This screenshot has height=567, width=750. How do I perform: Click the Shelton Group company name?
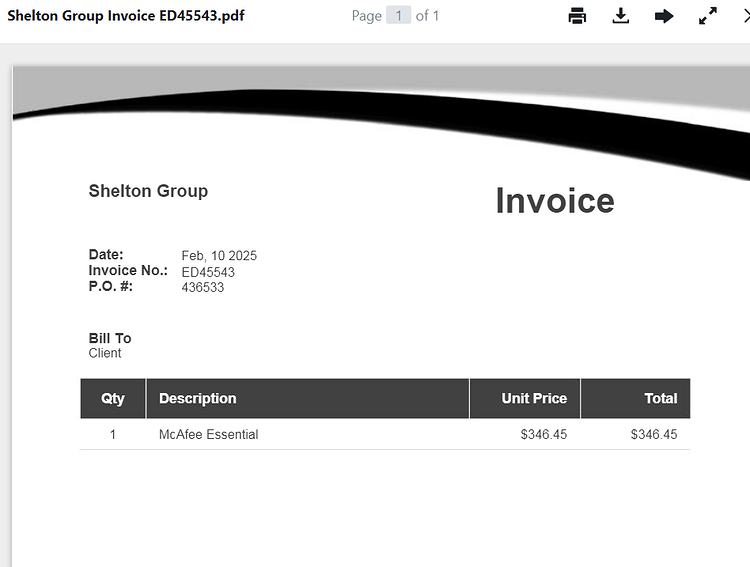[x=148, y=191]
